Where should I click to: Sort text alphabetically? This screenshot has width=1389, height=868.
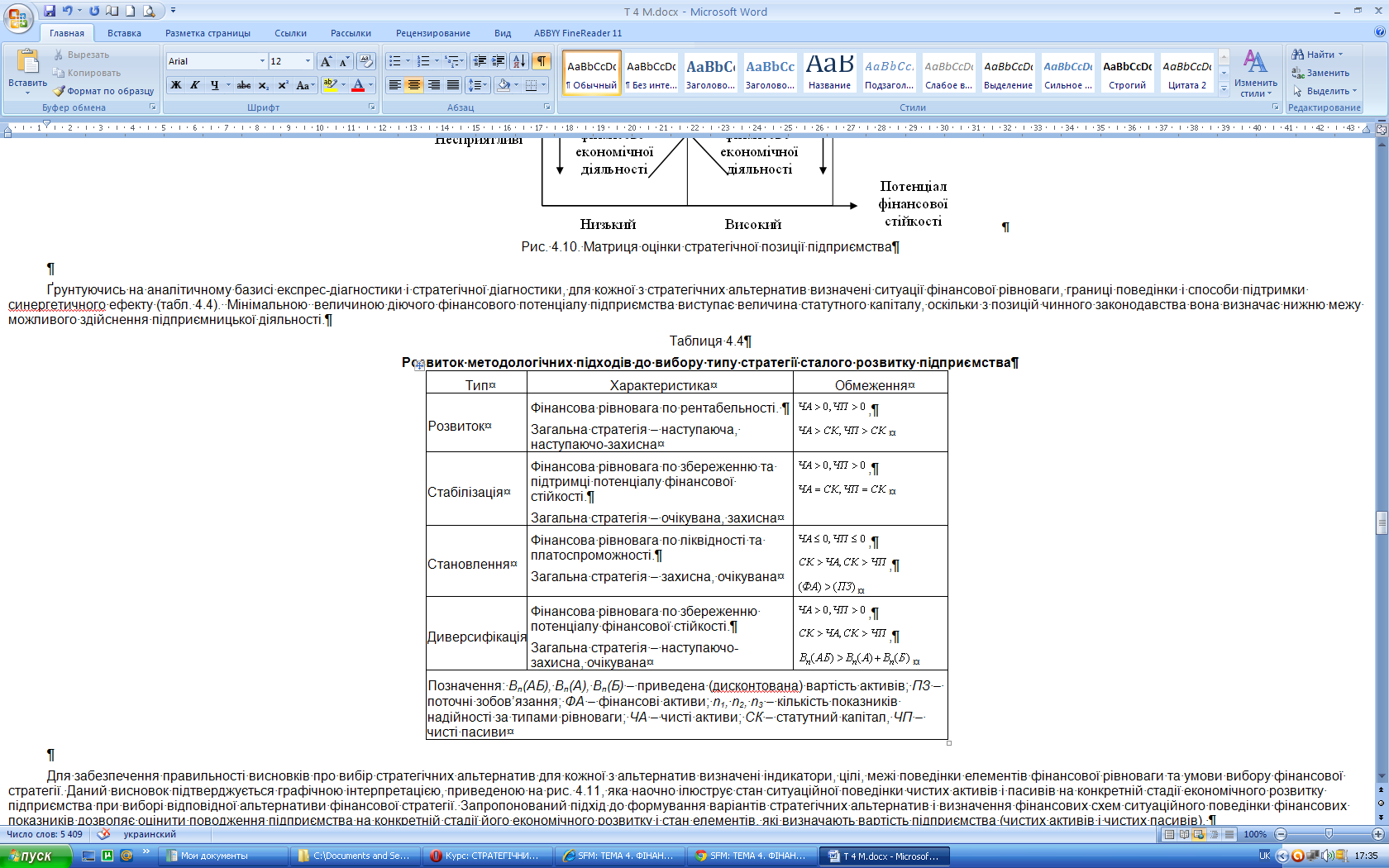tap(519, 61)
